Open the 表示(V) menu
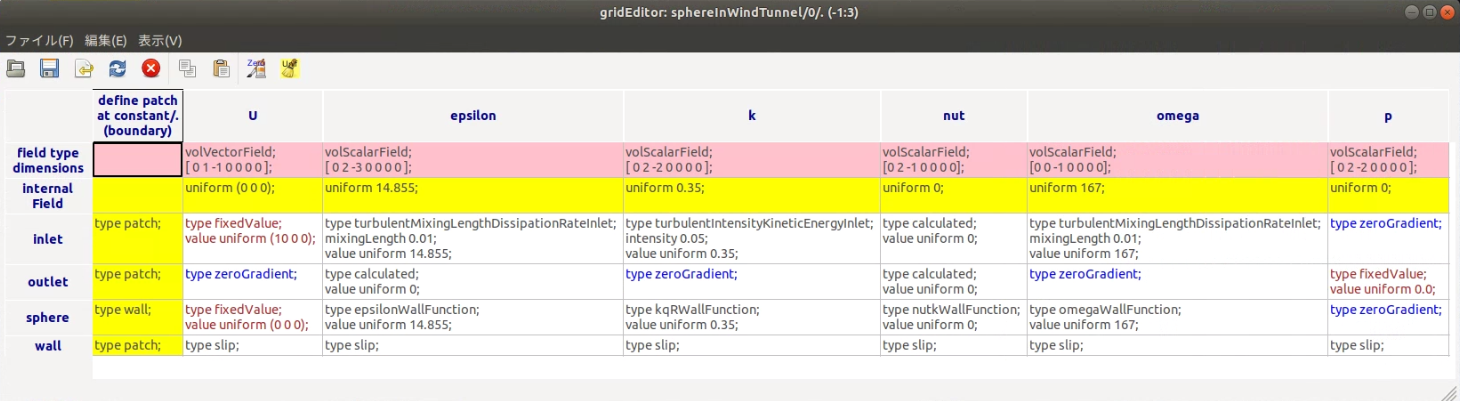Screen dimensions: 1460x401 click(160, 41)
